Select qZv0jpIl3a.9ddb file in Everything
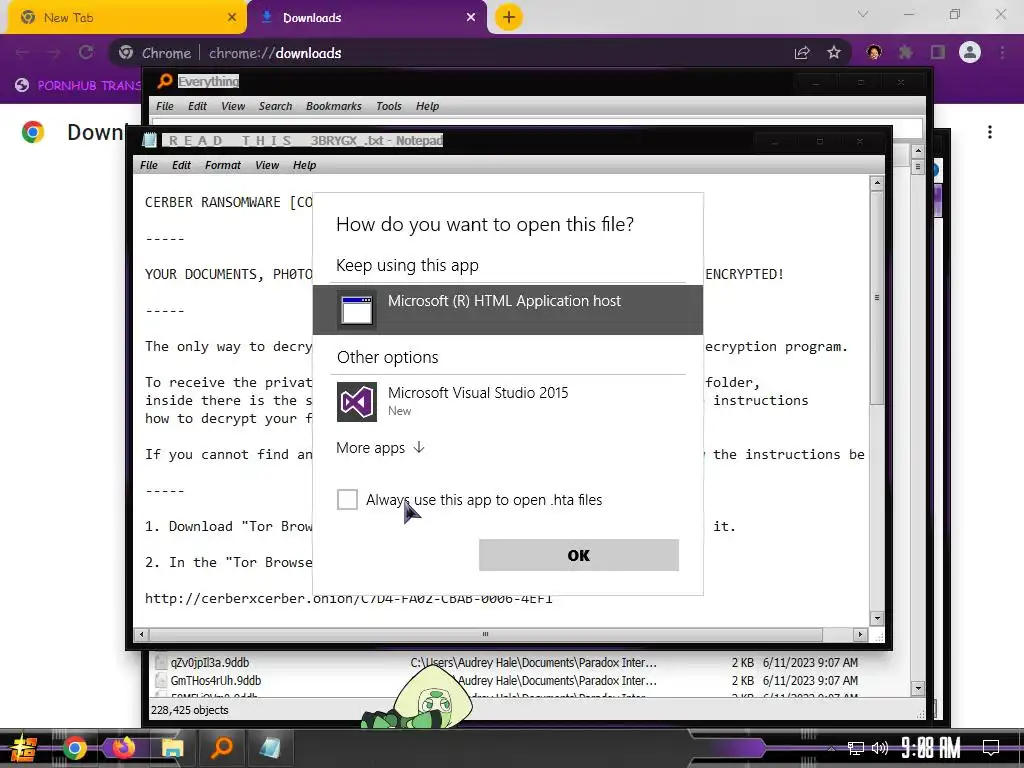Viewport: 1024px width, 768px height. pyautogui.click(x=210, y=662)
